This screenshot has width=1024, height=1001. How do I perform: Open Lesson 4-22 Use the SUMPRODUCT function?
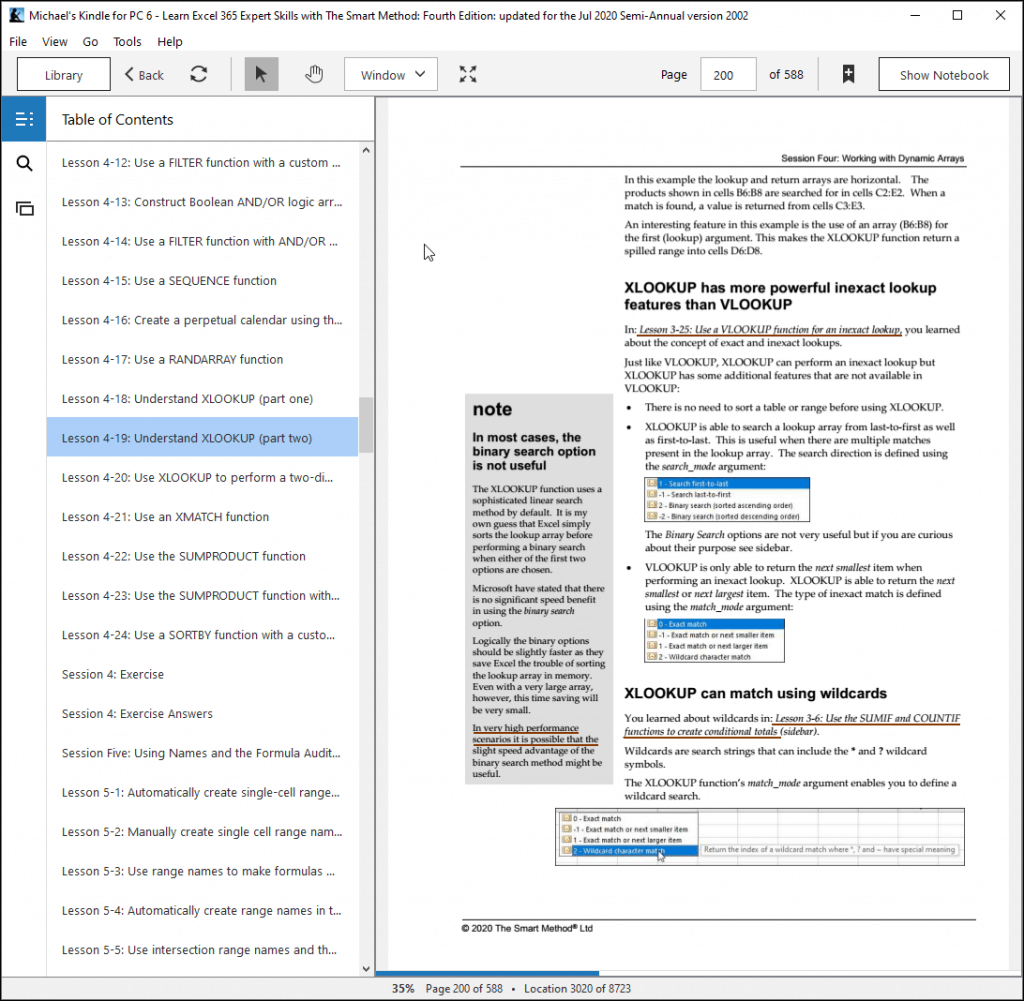[x=202, y=556]
